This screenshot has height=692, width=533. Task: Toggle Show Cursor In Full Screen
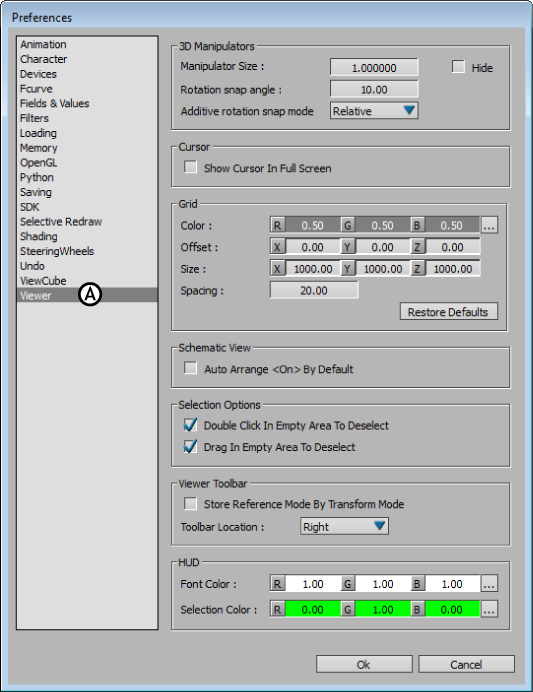pos(191,167)
